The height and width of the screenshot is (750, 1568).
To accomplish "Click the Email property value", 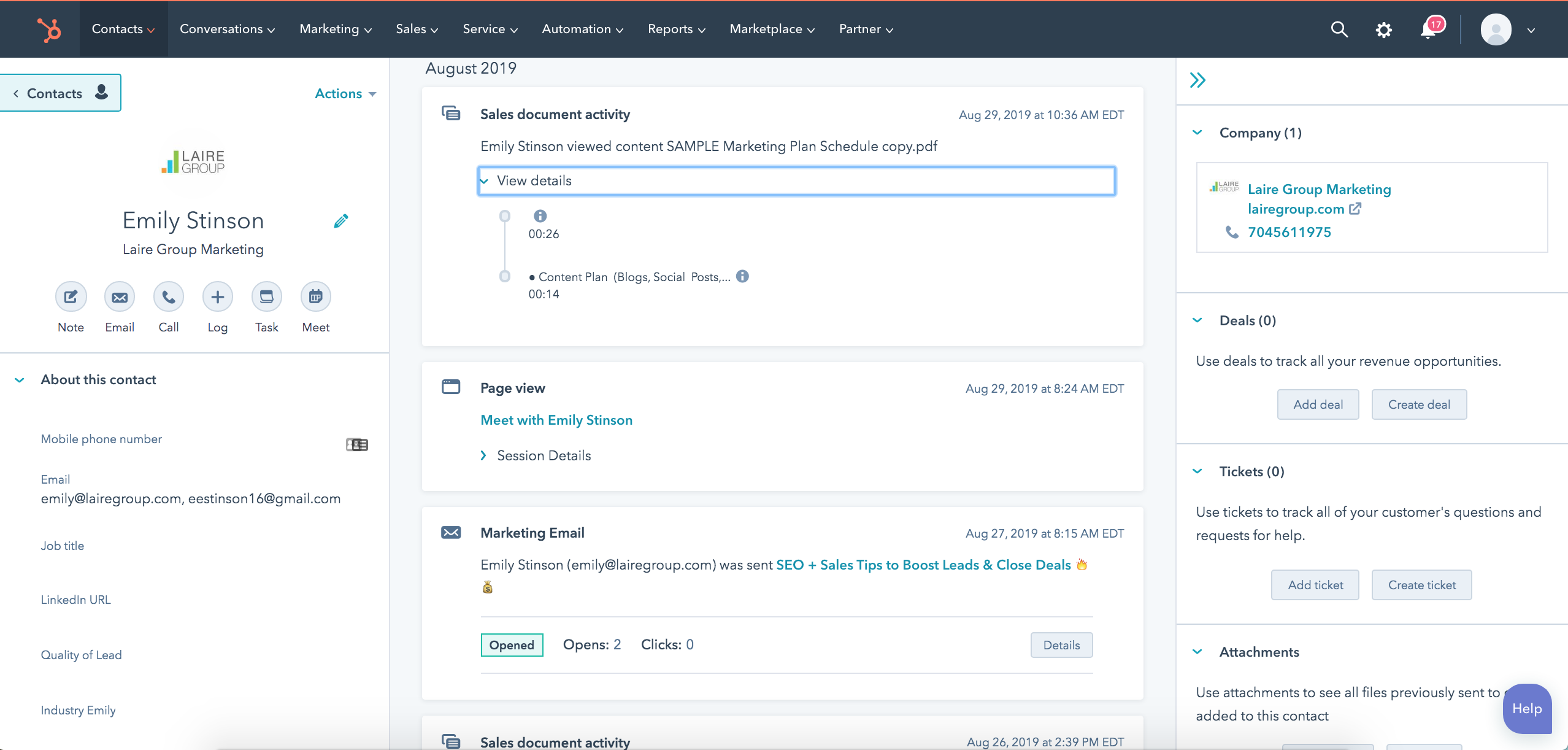I will (x=190, y=498).
